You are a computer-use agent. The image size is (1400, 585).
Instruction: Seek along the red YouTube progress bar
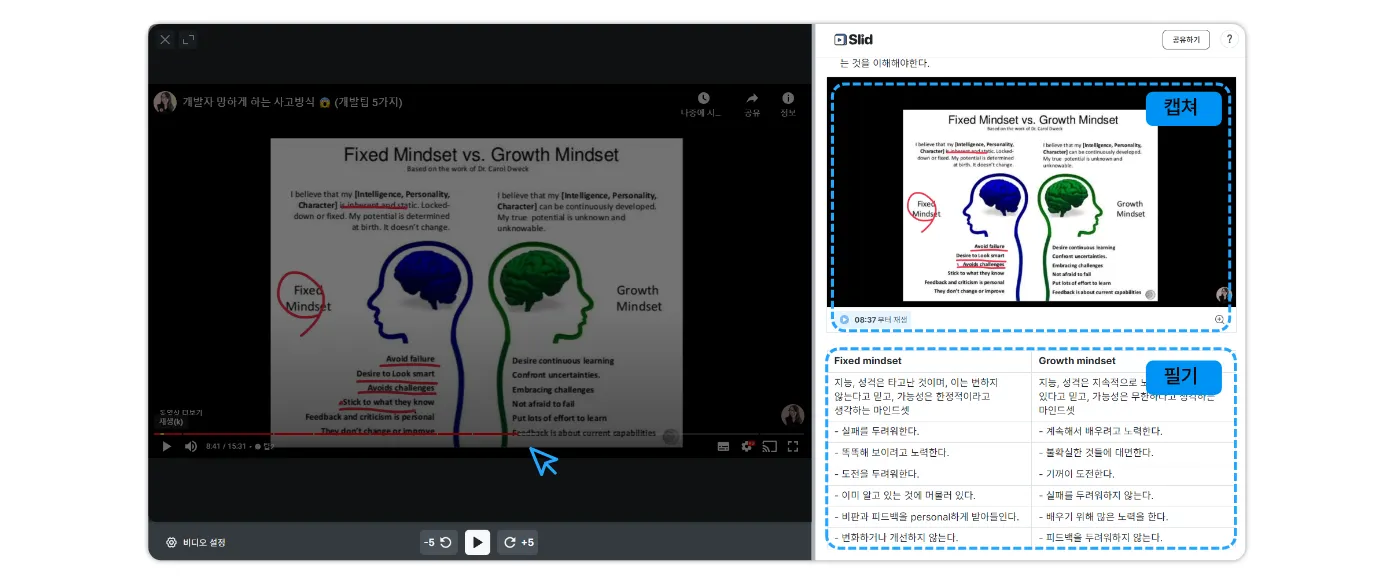point(480,434)
